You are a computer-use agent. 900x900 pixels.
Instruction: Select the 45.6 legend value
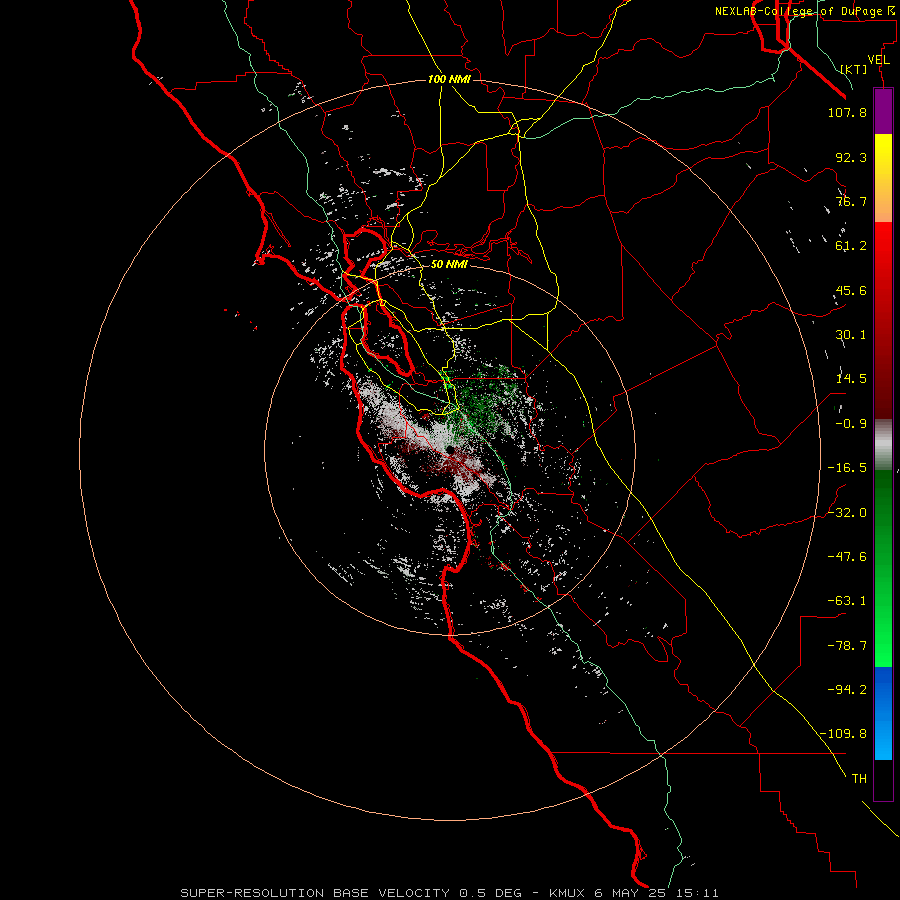click(x=851, y=290)
